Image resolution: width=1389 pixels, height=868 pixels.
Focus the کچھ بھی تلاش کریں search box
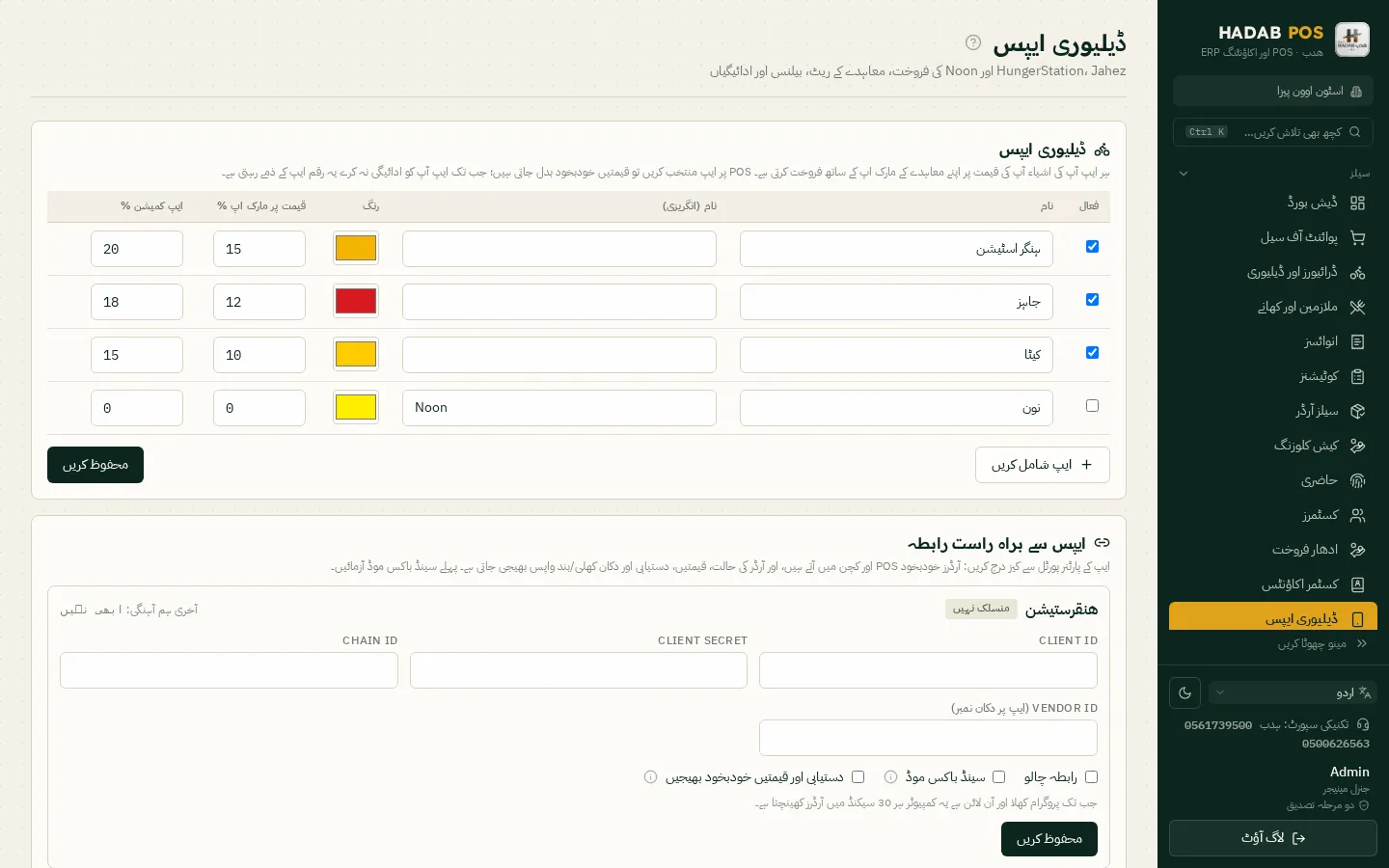click(x=1273, y=132)
